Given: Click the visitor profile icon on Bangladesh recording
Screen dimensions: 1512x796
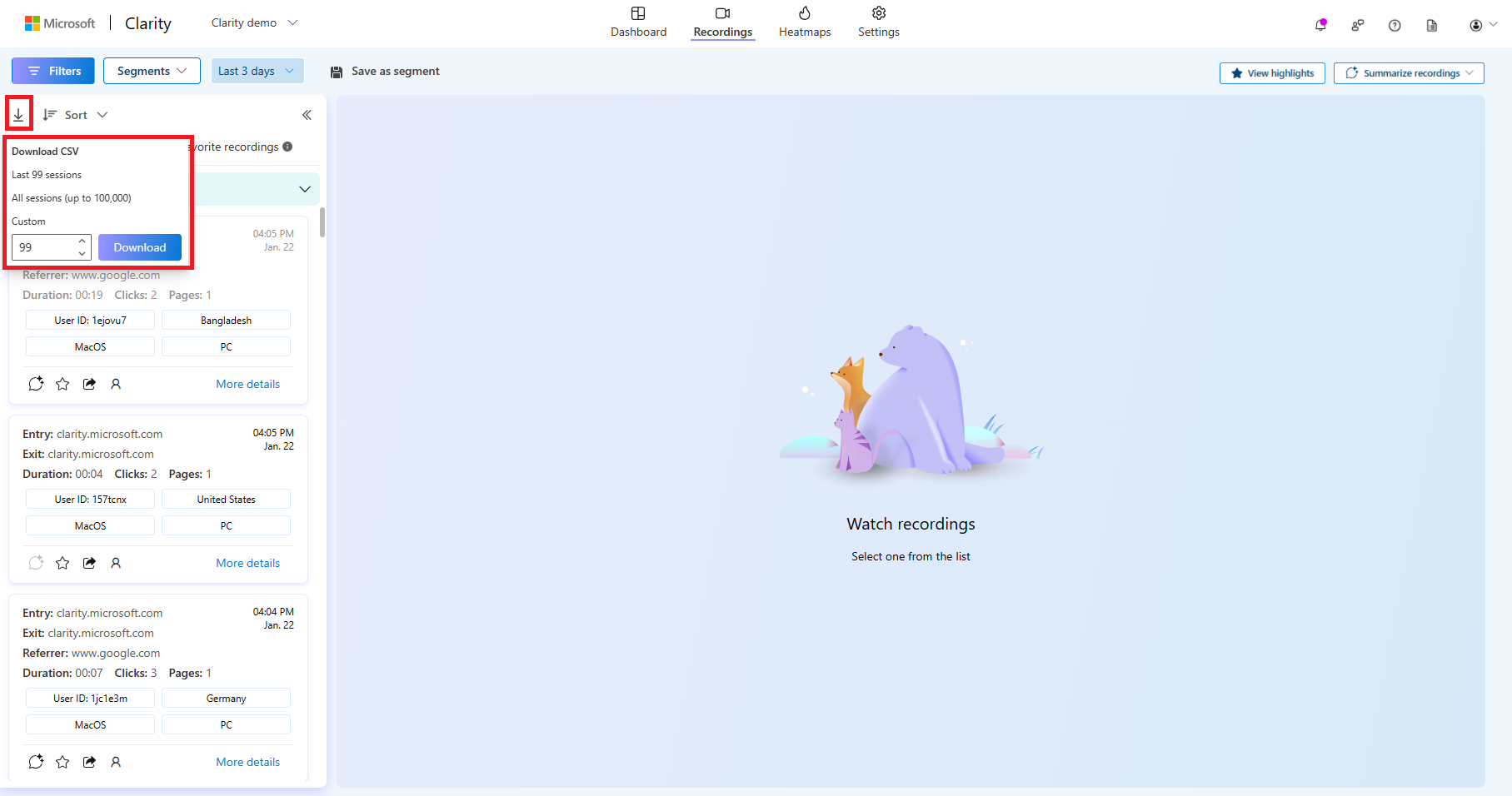Looking at the screenshot, I should point(116,384).
